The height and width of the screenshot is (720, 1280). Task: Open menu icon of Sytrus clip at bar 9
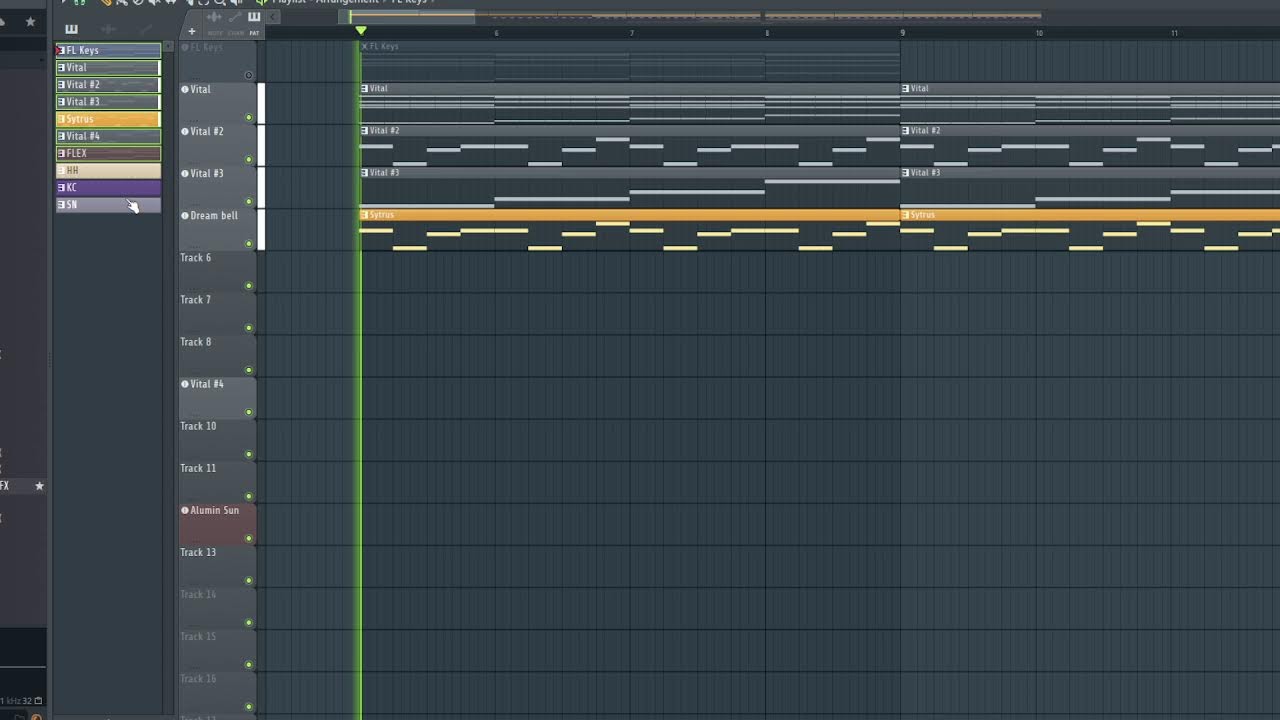[906, 215]
